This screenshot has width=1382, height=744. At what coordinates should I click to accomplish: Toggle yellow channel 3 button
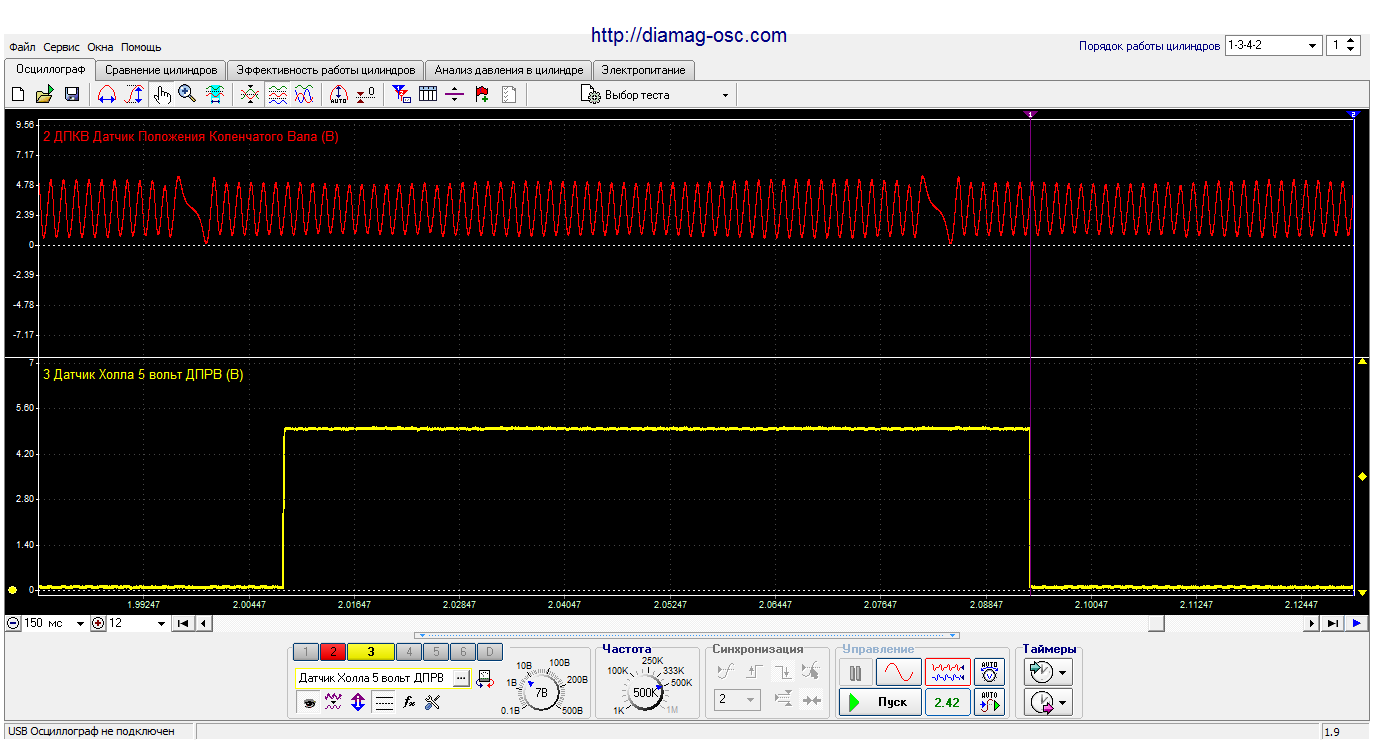click(x=371, y=652)
